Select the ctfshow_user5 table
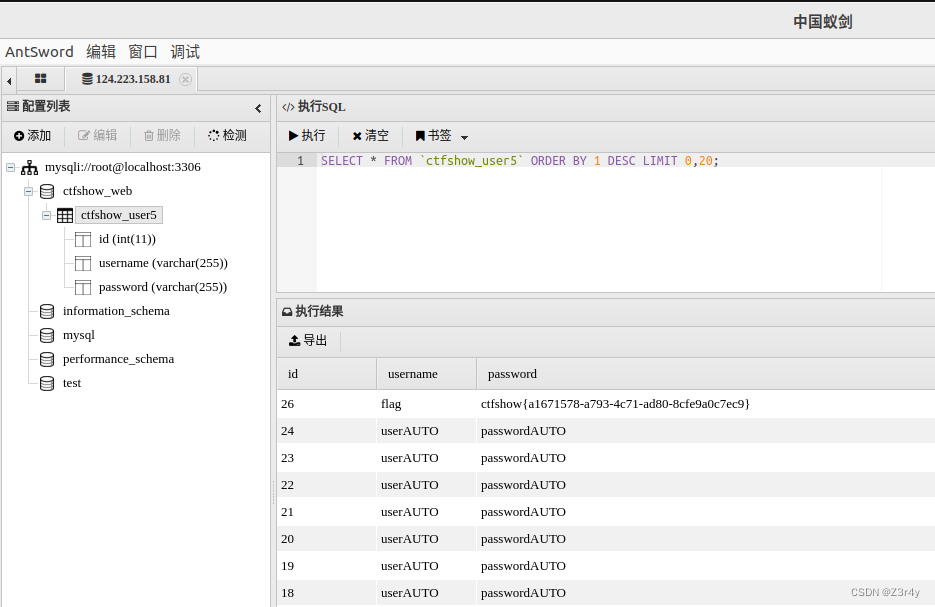This screenshot has width=935, height=607. (118, 214)
